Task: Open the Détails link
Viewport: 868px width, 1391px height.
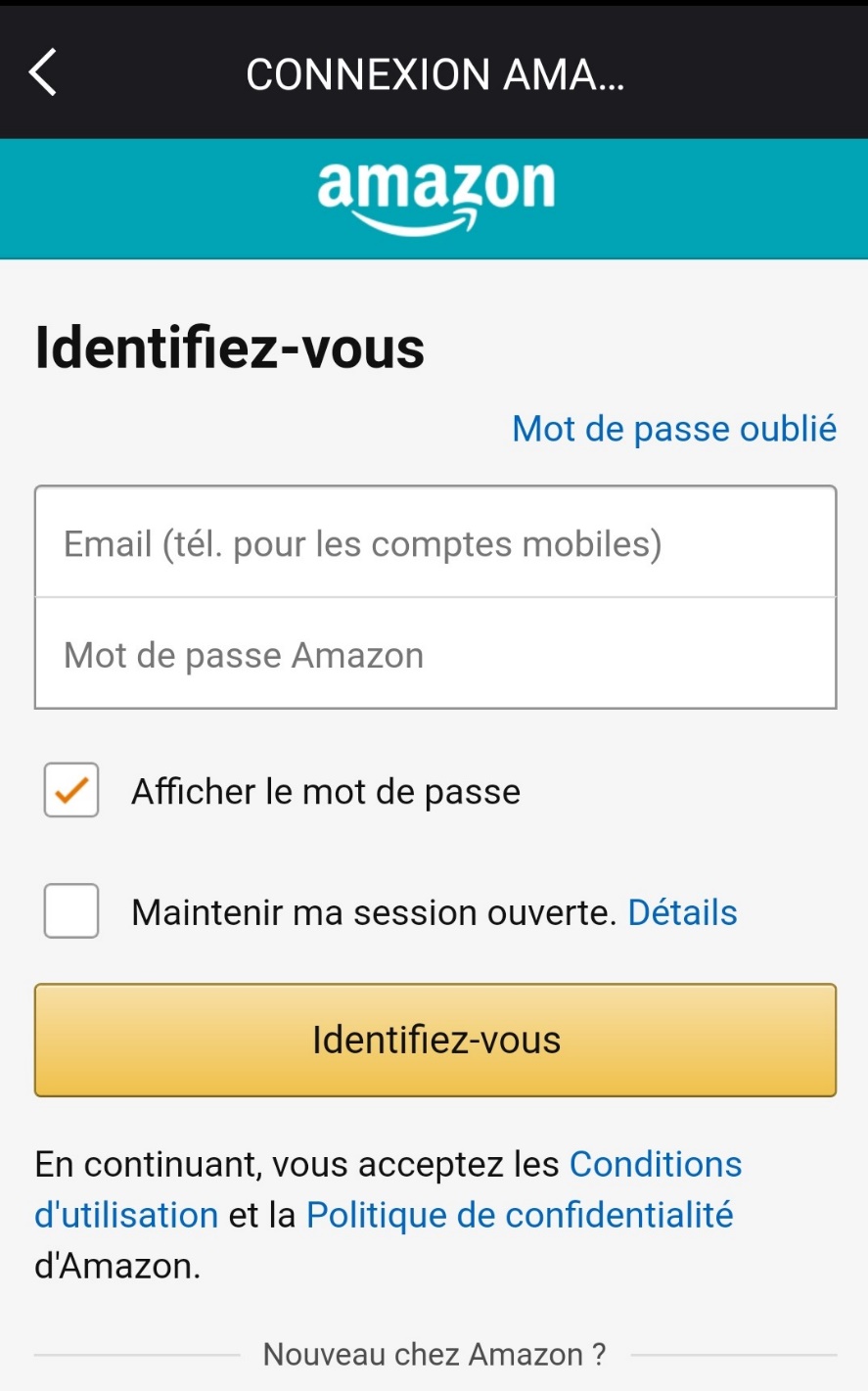Action: click(682, 913)
